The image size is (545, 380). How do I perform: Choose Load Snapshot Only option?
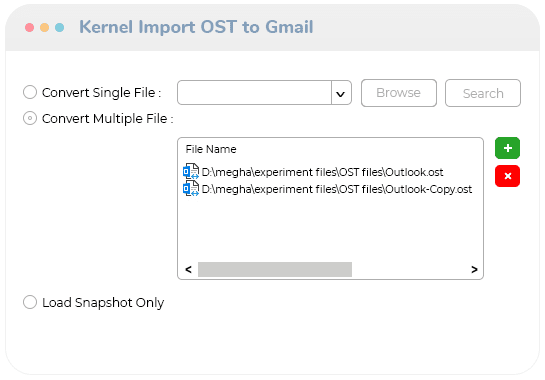[x=30, y=302]
